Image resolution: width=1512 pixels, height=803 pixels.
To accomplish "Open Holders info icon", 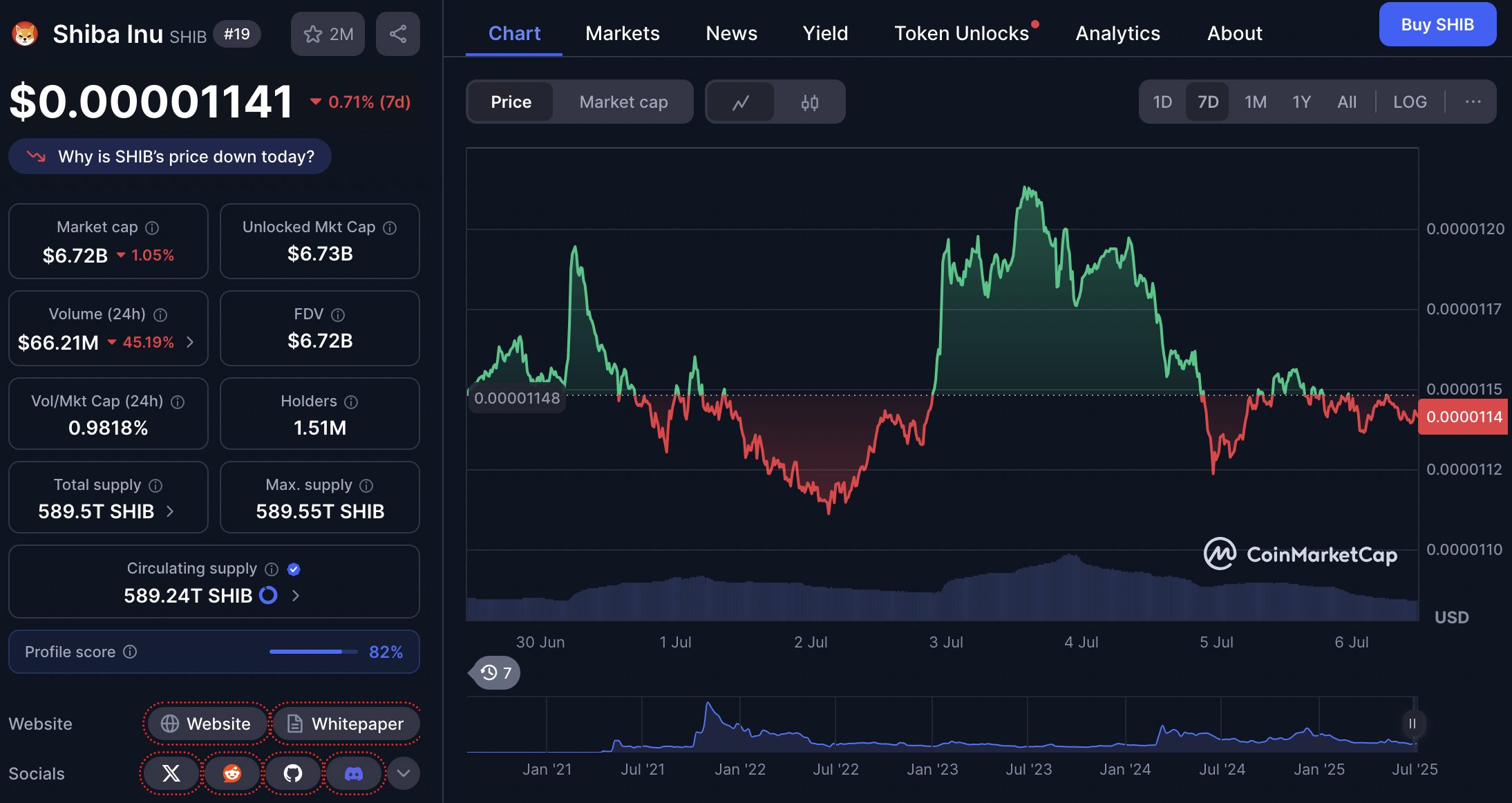I will click(351, 401).
